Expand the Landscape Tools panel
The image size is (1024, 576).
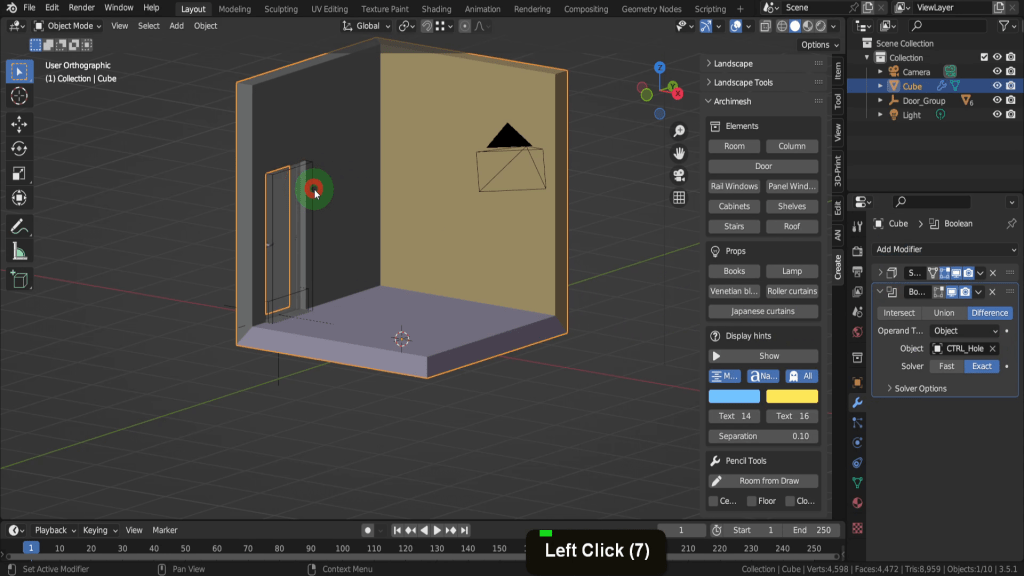coord(743,82)
